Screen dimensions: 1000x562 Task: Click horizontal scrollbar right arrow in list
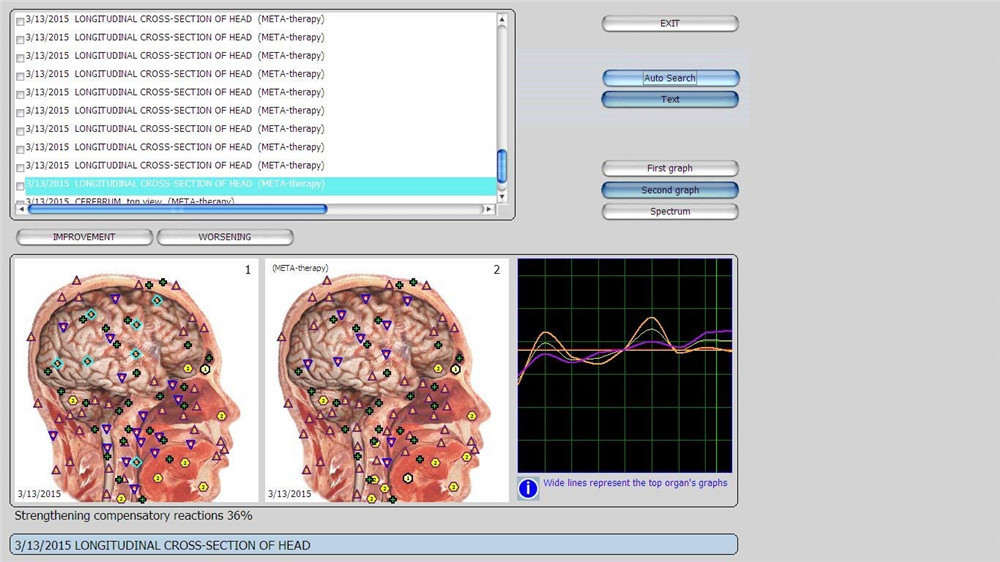[488, 209]
